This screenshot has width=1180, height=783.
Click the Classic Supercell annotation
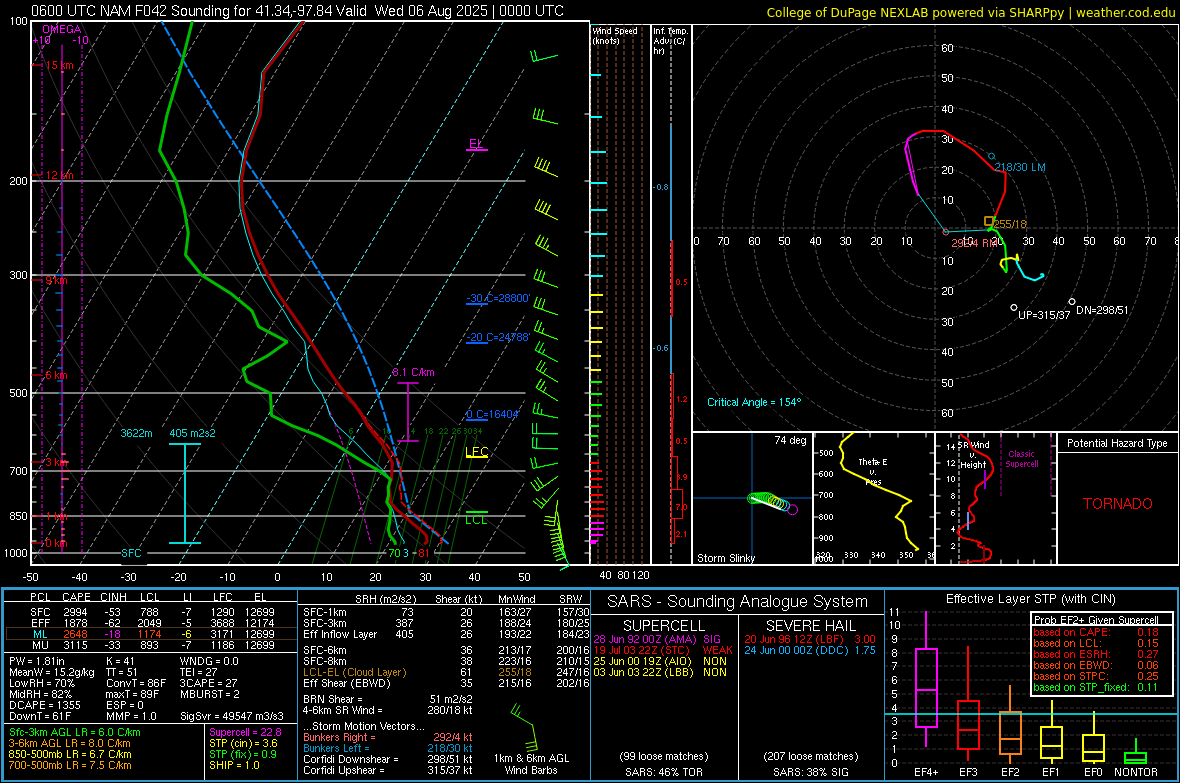point(1021,459)
